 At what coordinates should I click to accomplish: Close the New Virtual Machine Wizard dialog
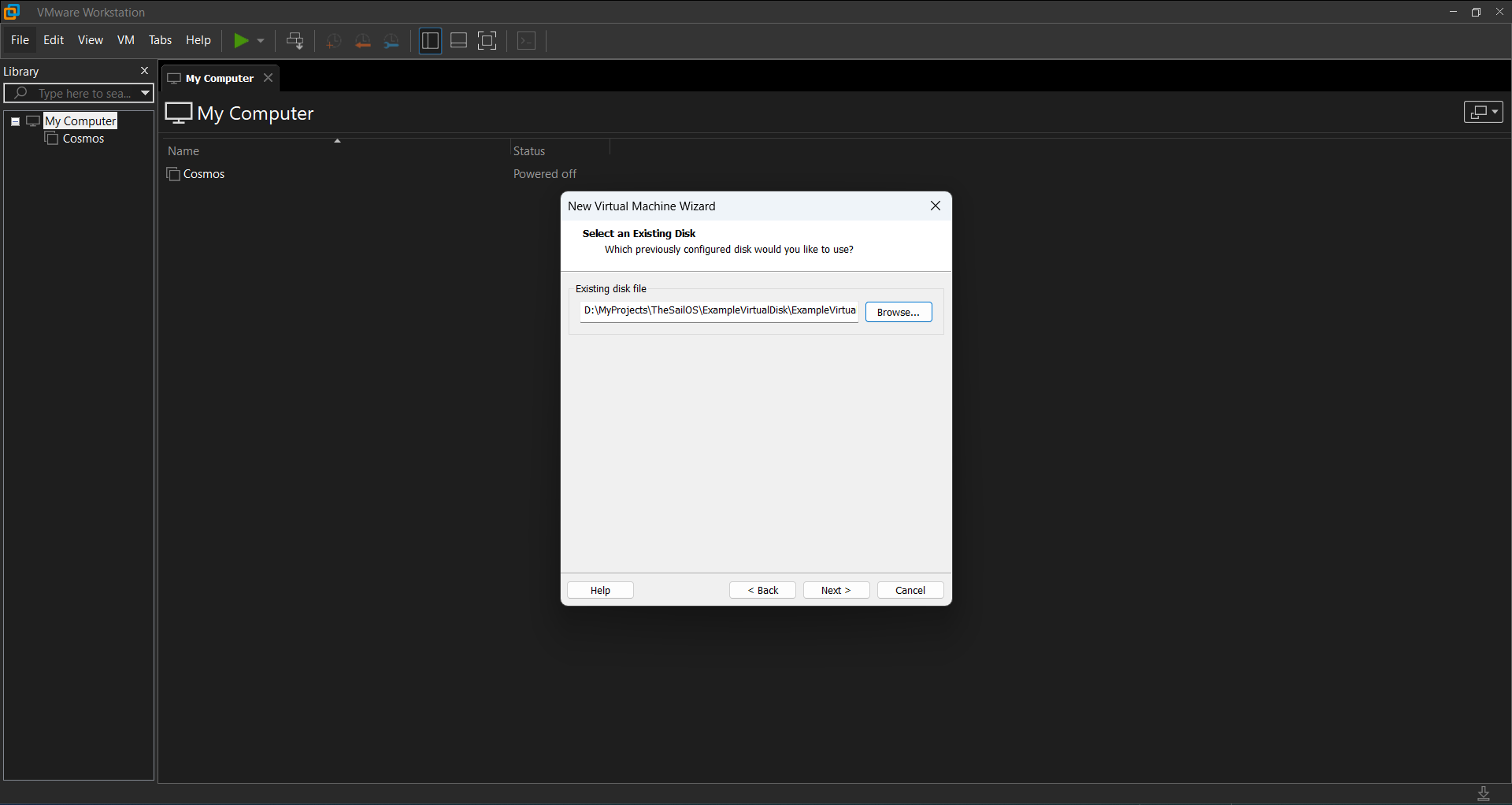tap(936, 206)
